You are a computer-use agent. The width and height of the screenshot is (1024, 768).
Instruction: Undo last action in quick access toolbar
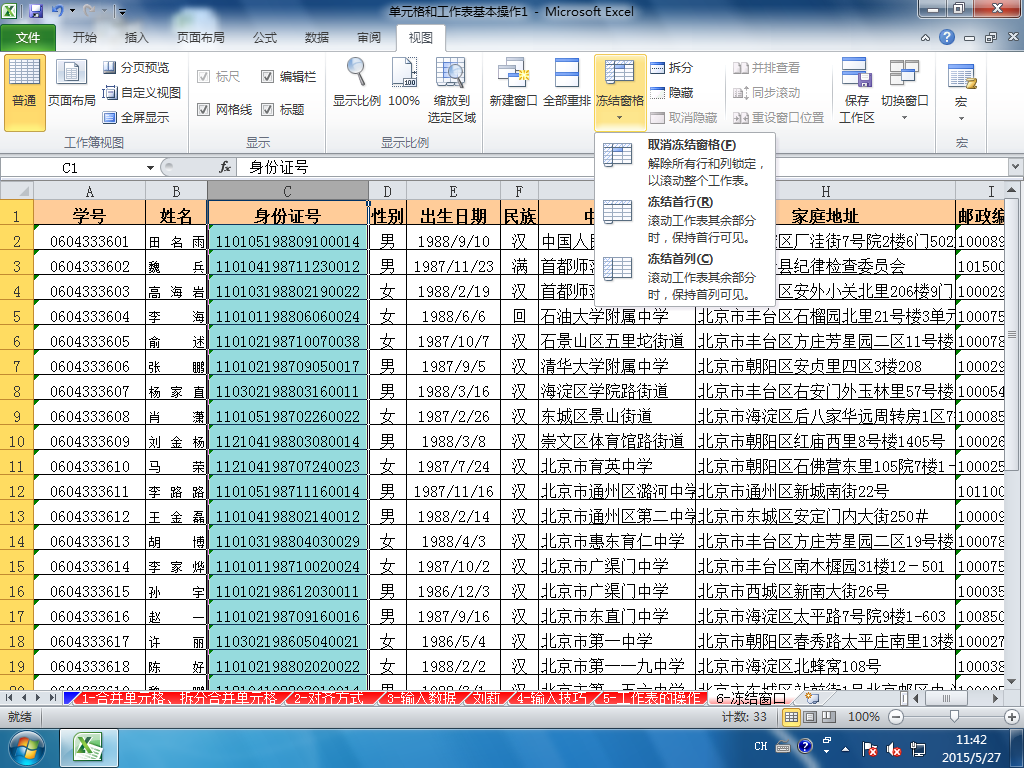57,11
